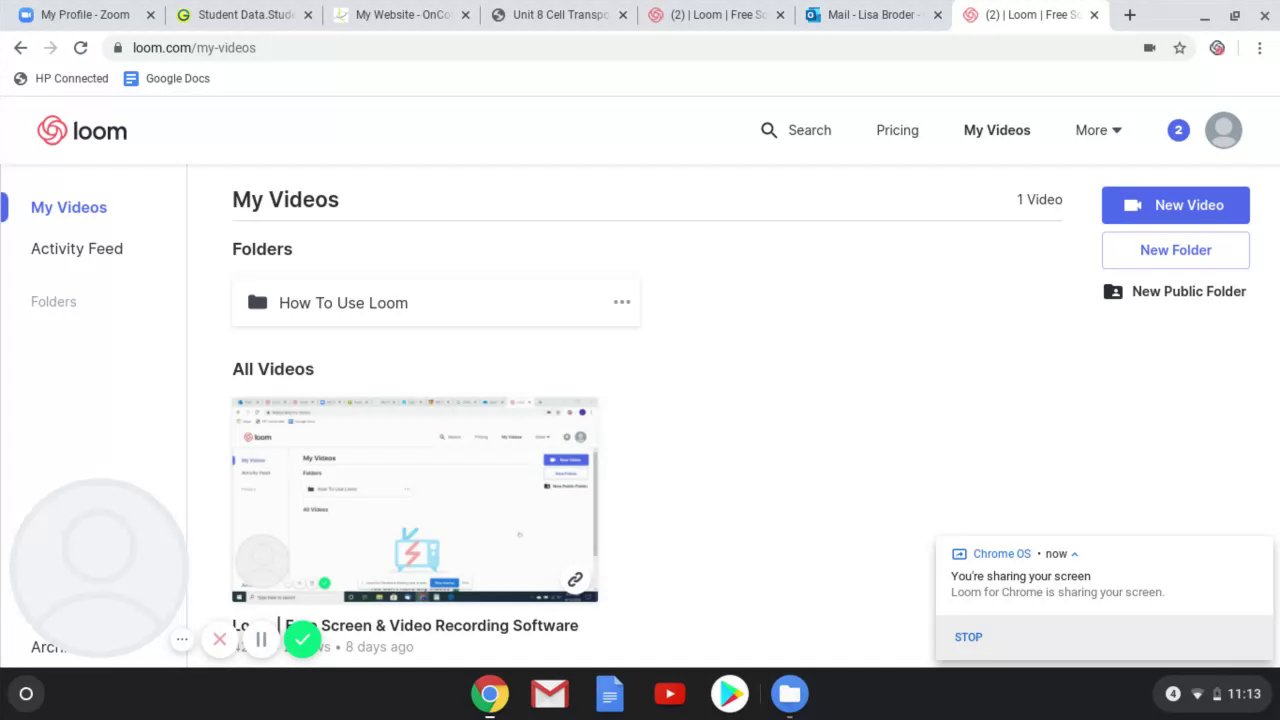1280x720 pixels.
Task: Open system tray showing 11:13
Action: pos(1213,693)
